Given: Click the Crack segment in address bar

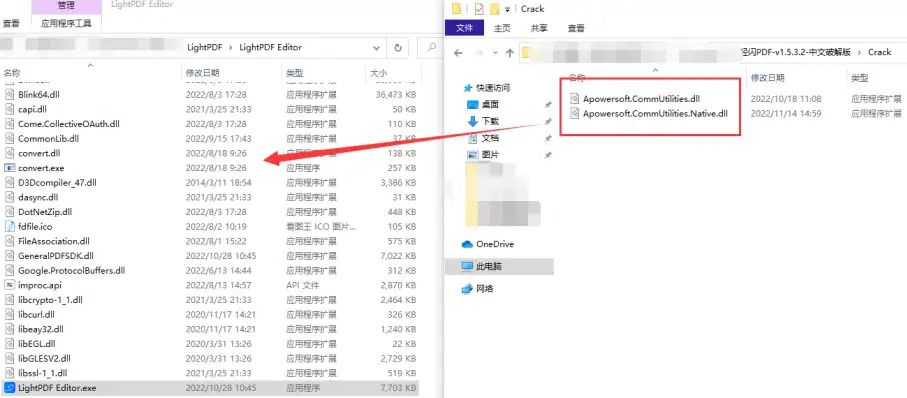Looking at the screenshot, I should pos(879,52).
